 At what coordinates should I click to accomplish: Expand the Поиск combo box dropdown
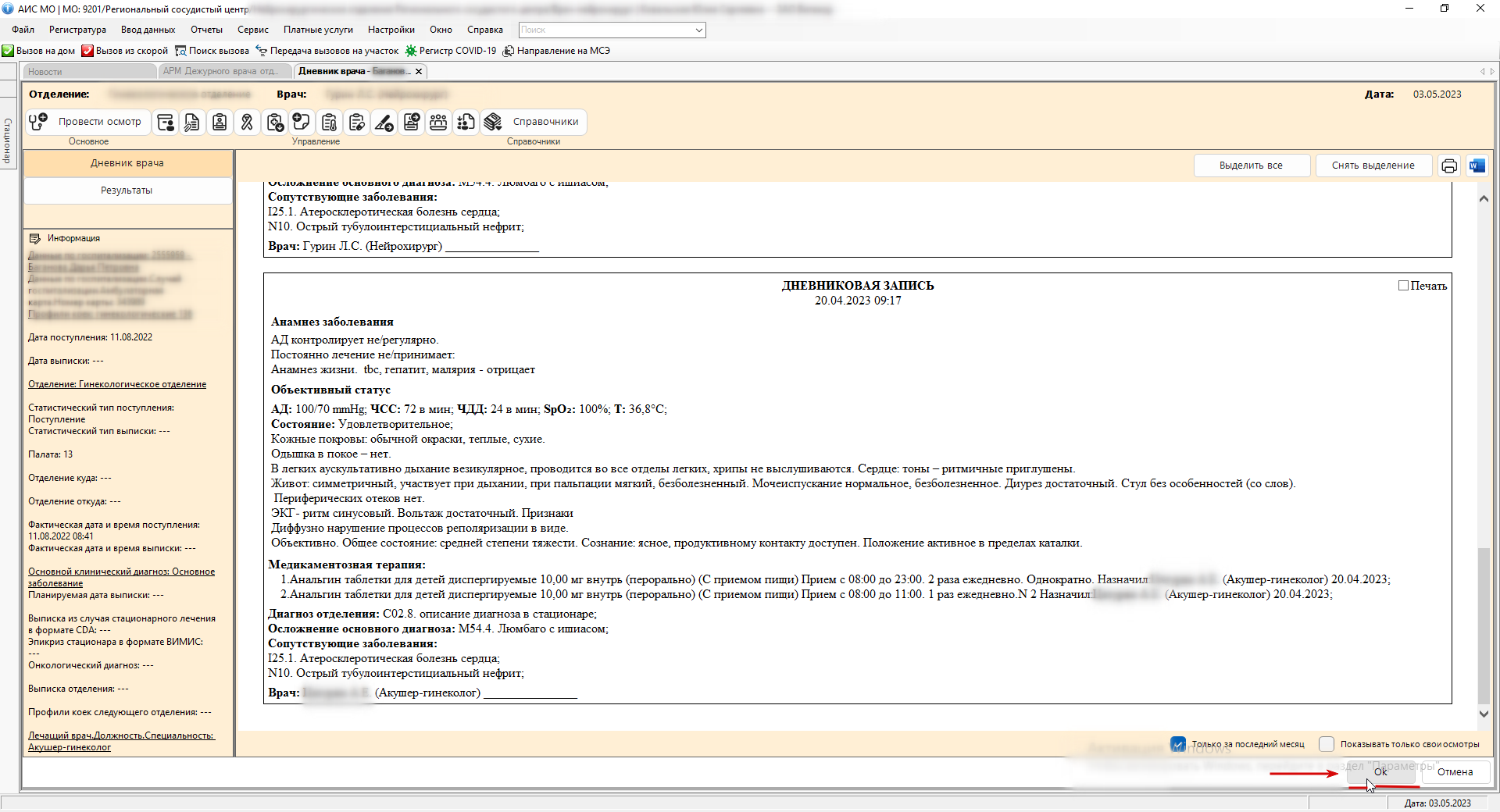click(698, 30)
